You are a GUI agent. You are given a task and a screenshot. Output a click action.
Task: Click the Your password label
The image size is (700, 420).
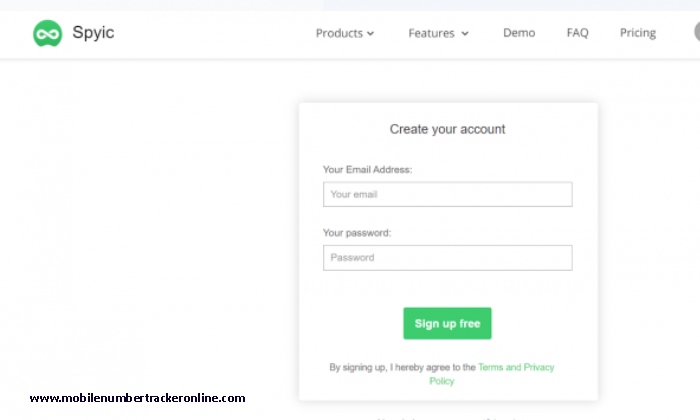[x=357, y=233]
